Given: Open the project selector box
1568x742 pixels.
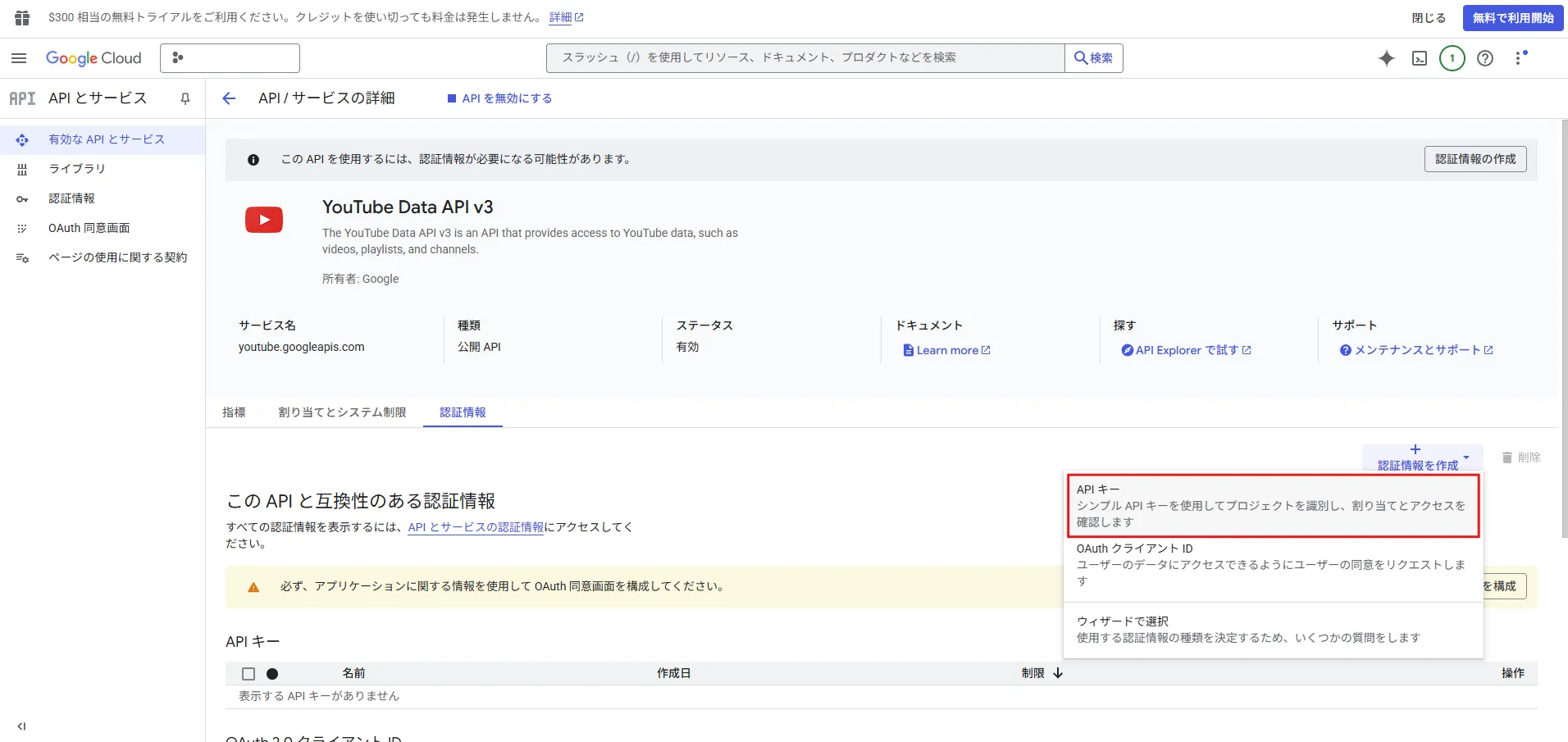Looking at the screenshot, I should click(230, 58).
